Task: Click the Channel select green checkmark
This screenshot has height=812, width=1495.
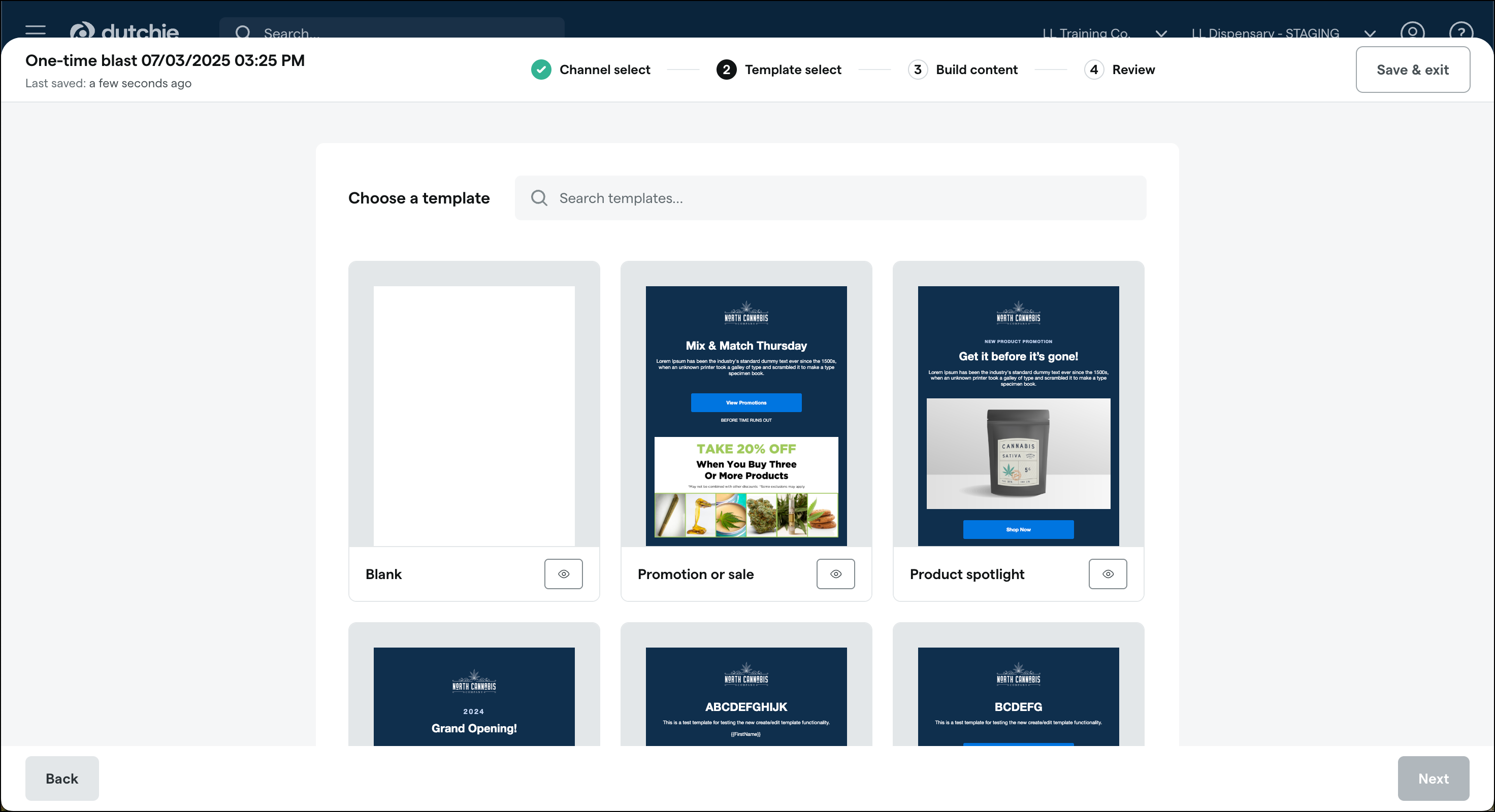Action: click(x=541, y=70)
